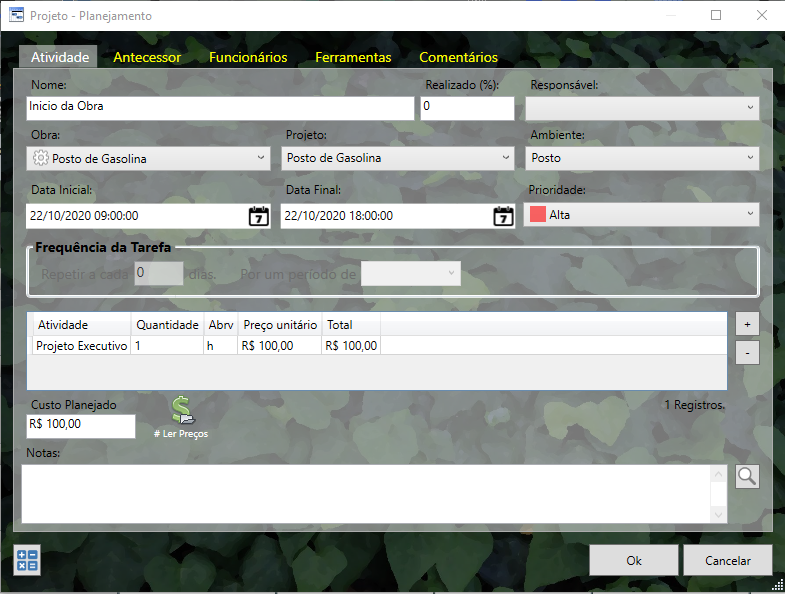
Task: Click the gear icon in Obra field
Action: pos(40,158)
